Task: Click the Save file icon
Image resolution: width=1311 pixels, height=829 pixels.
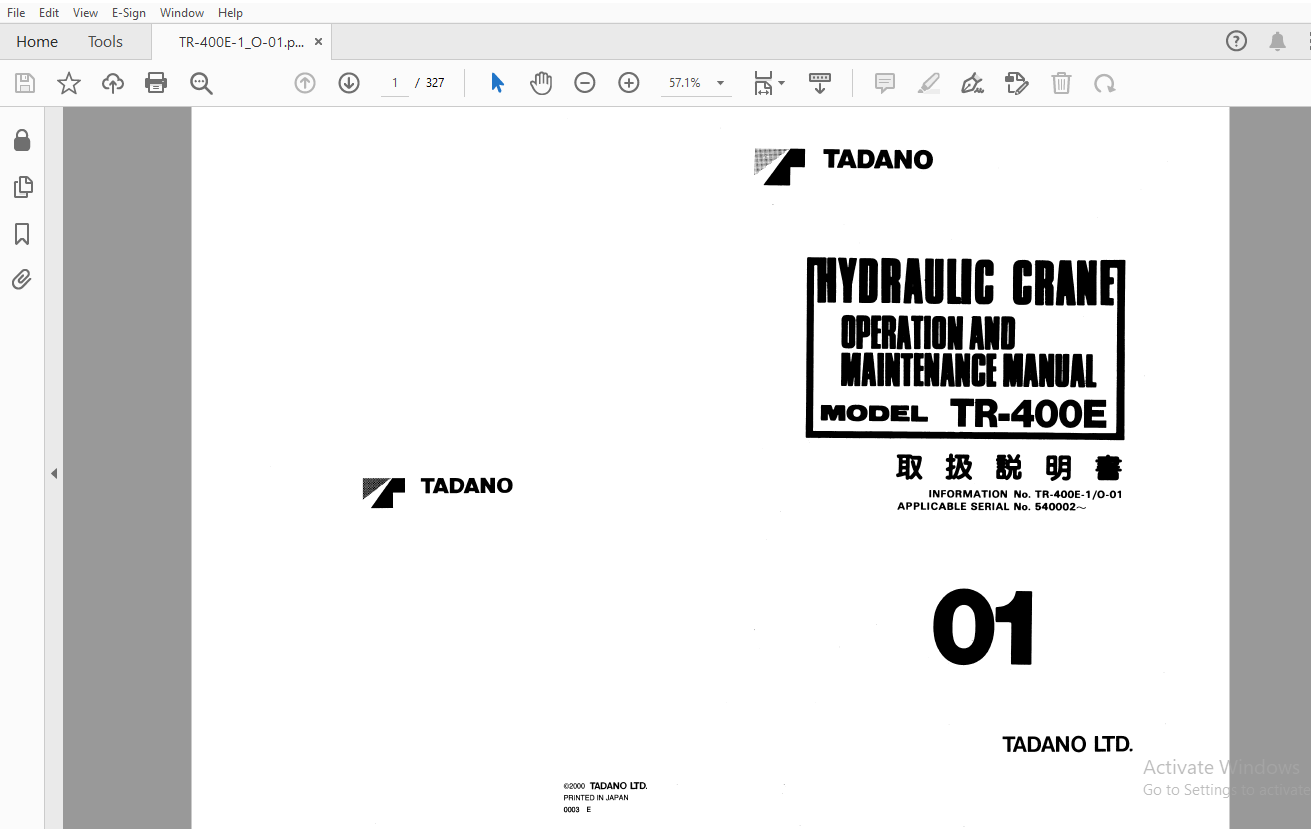Action: coord(25,83)
